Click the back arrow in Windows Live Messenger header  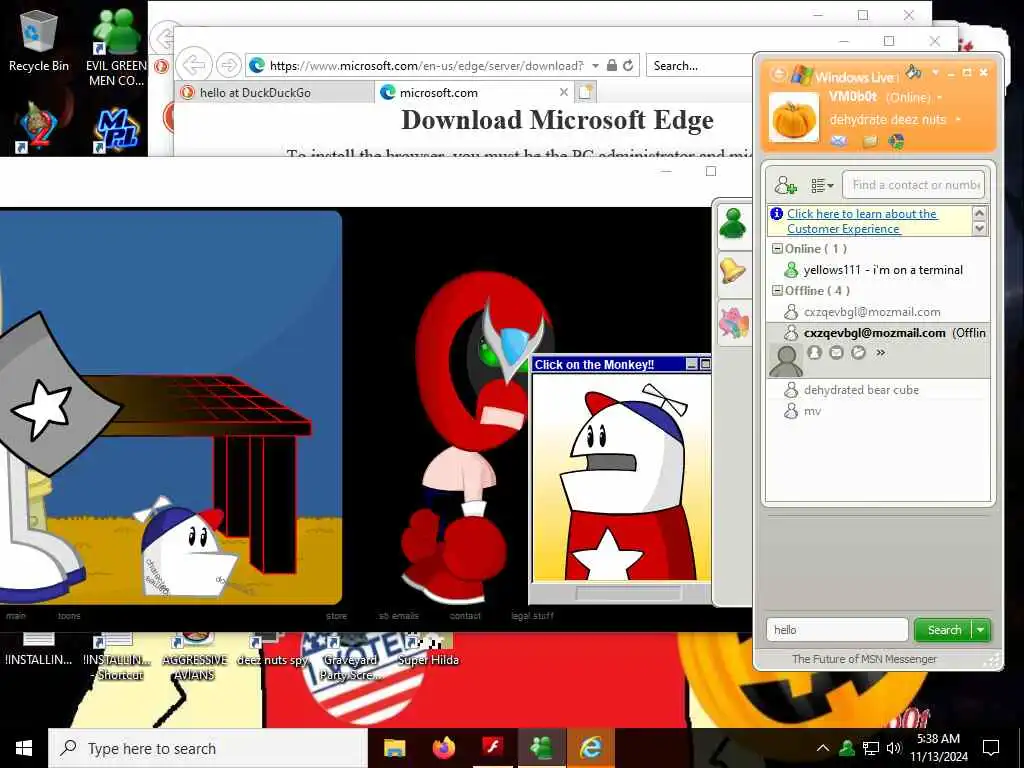pyautogui.click(x=778, y=74)
